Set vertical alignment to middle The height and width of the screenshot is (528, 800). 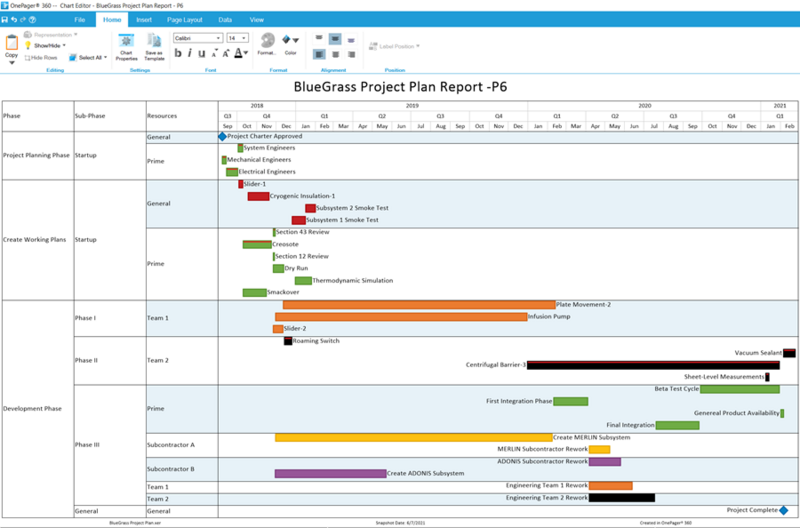coord(335,39)
